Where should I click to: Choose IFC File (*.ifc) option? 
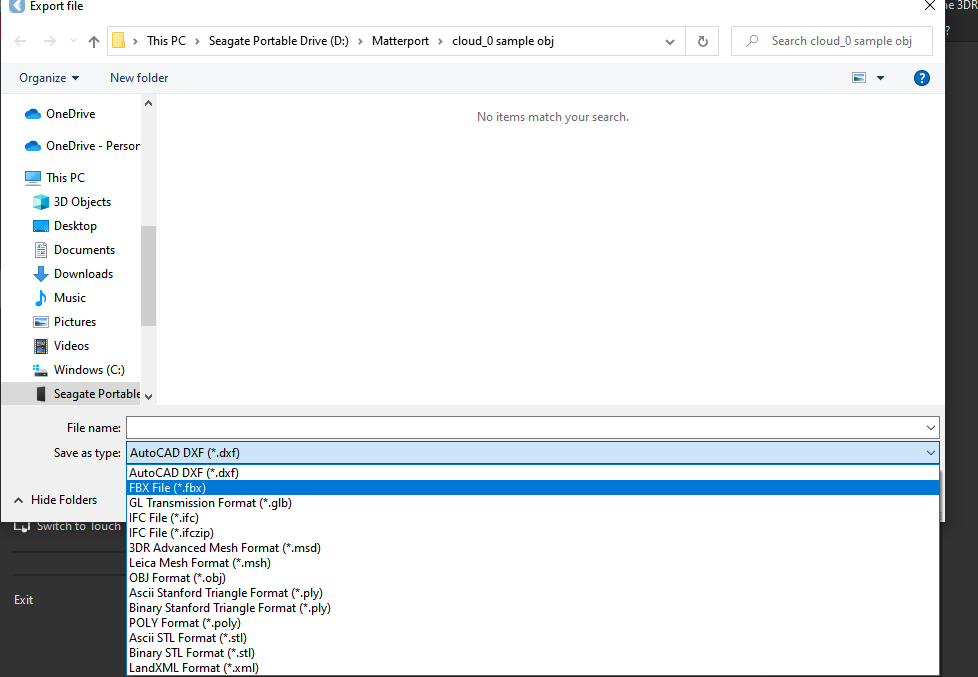coord(533,518)
